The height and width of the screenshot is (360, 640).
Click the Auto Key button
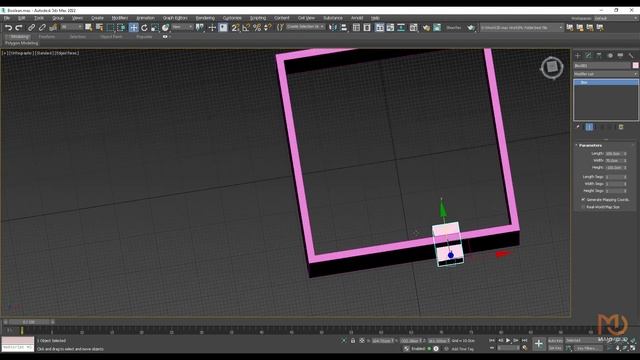pos(555,340)
